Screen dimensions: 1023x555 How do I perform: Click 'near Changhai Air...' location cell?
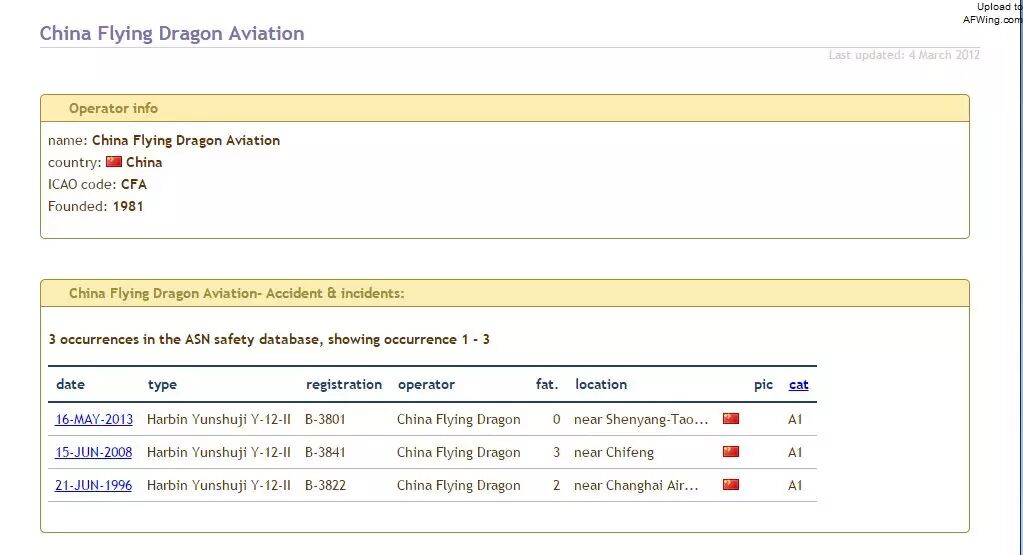click(636, 486)
